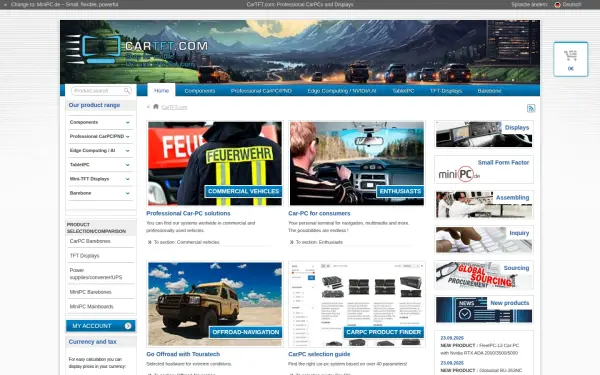Open the Displays banner
This screenshot has width=600, height=375.
pos(484,134)
